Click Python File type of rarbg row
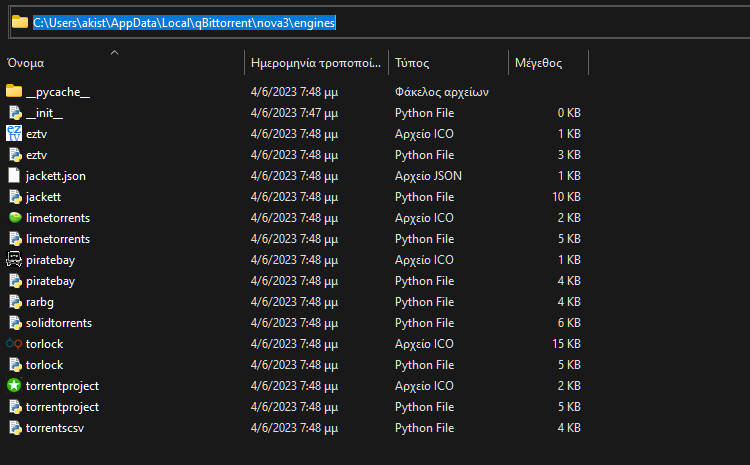The width and height of the screenshot is (750, 465). [424, 302]
